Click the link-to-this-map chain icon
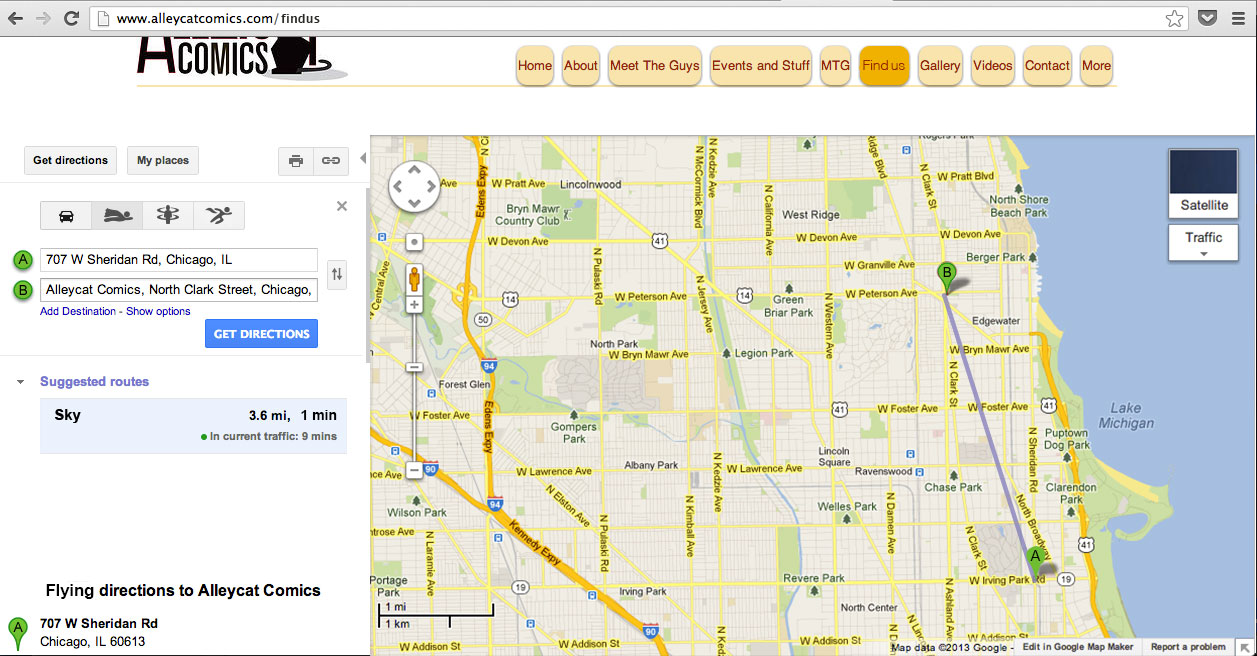Image resolution: width=1257 pixels, height=656 pixels. click(330, 160)
